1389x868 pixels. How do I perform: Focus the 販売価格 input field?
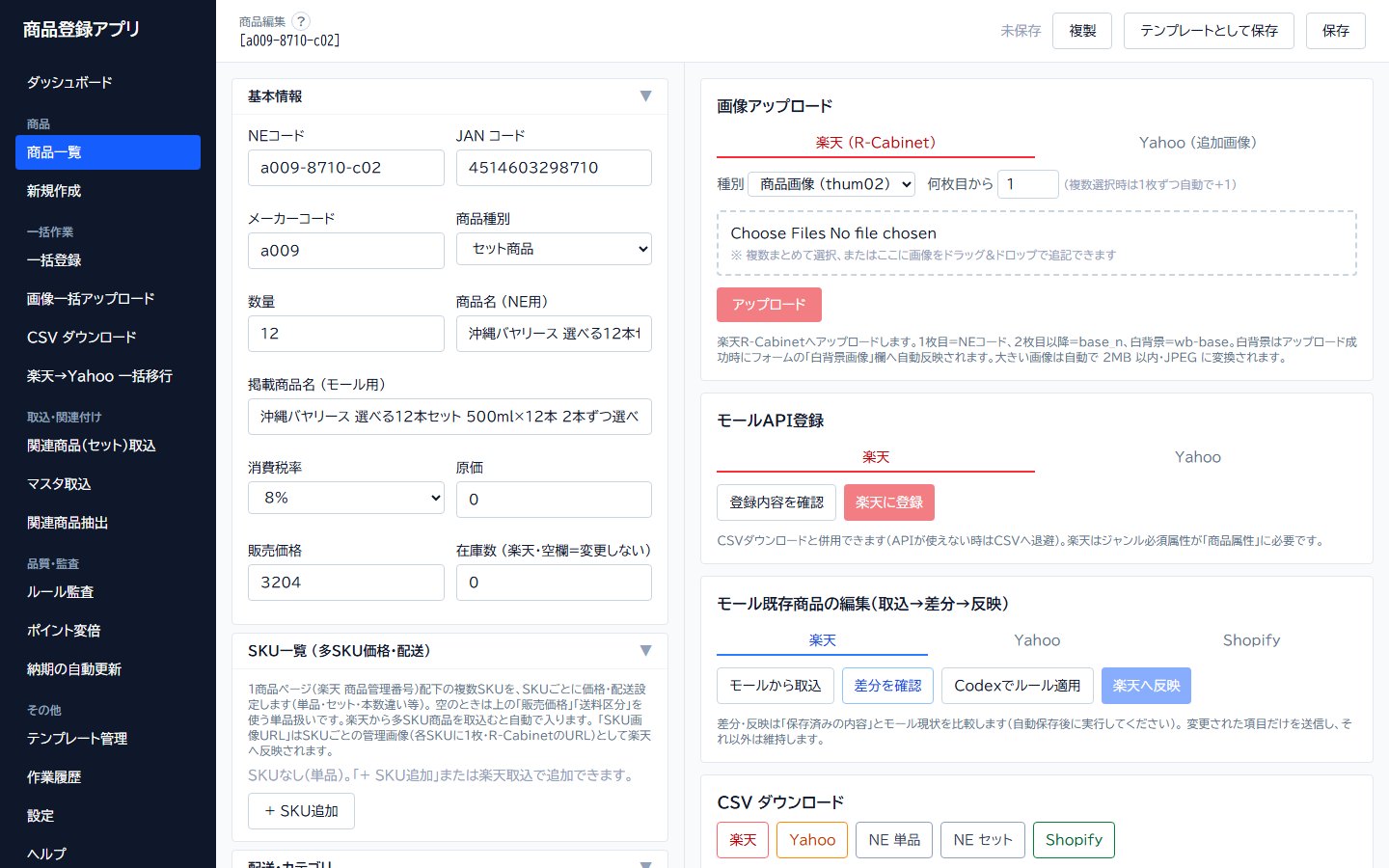pyautogui.click(x=346, y=583)
